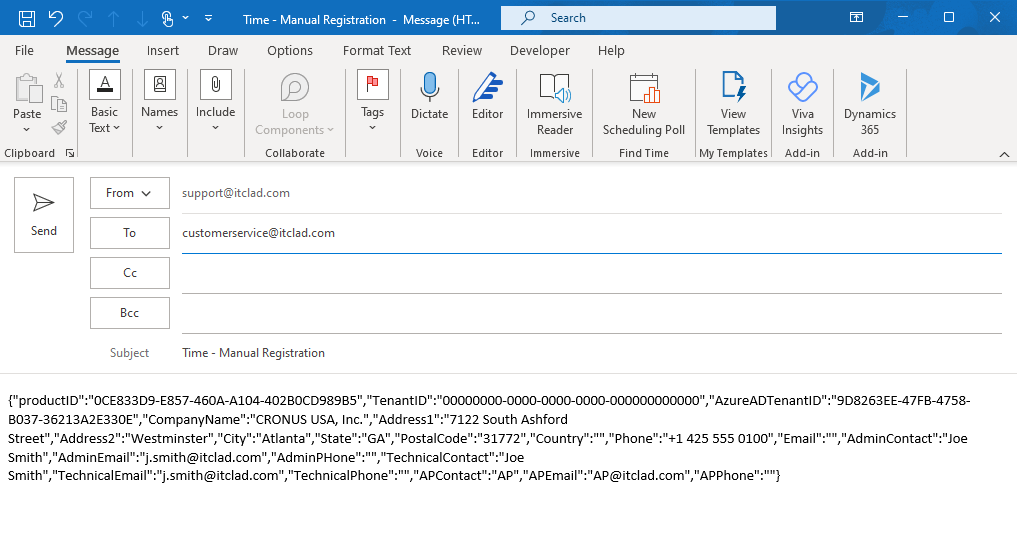This screenshot has width=1017, height=544.
Task: Open the Editor proofing tool
Action: [488, 96]
